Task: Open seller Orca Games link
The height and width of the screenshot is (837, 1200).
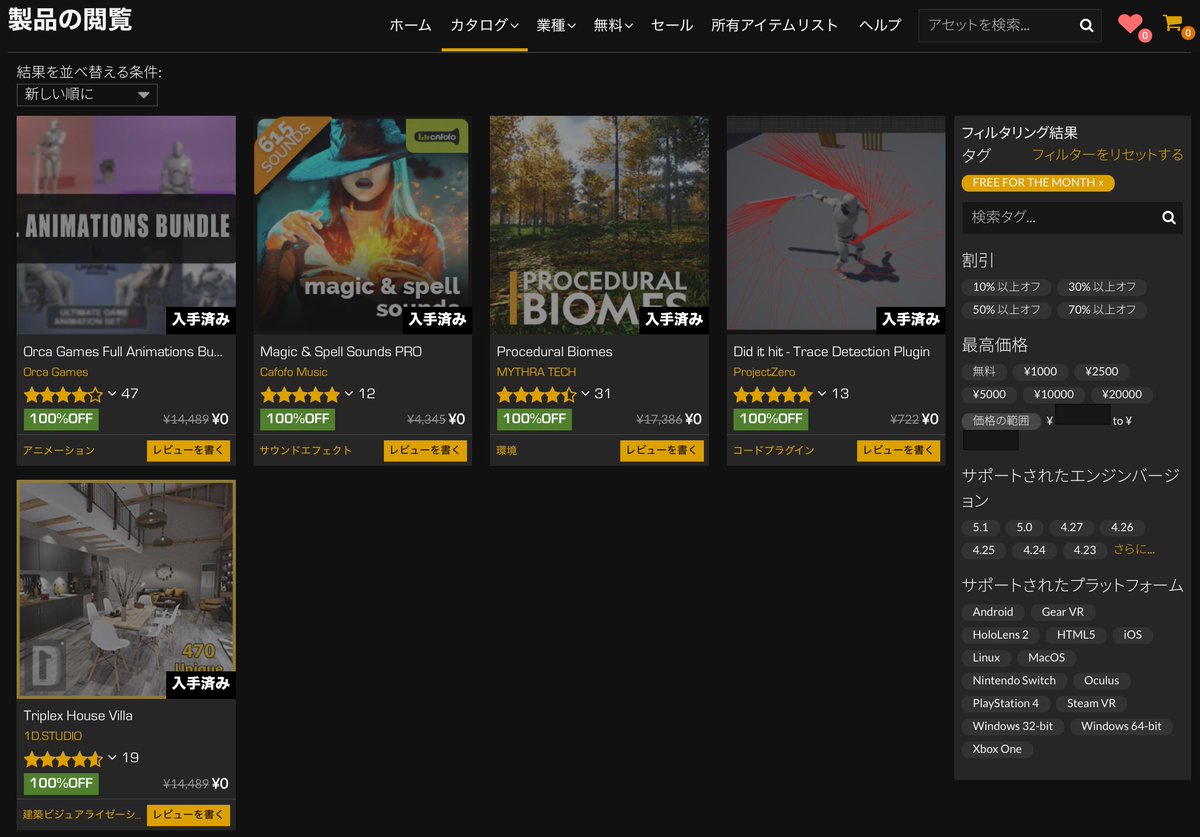Action: pos(56,372)
